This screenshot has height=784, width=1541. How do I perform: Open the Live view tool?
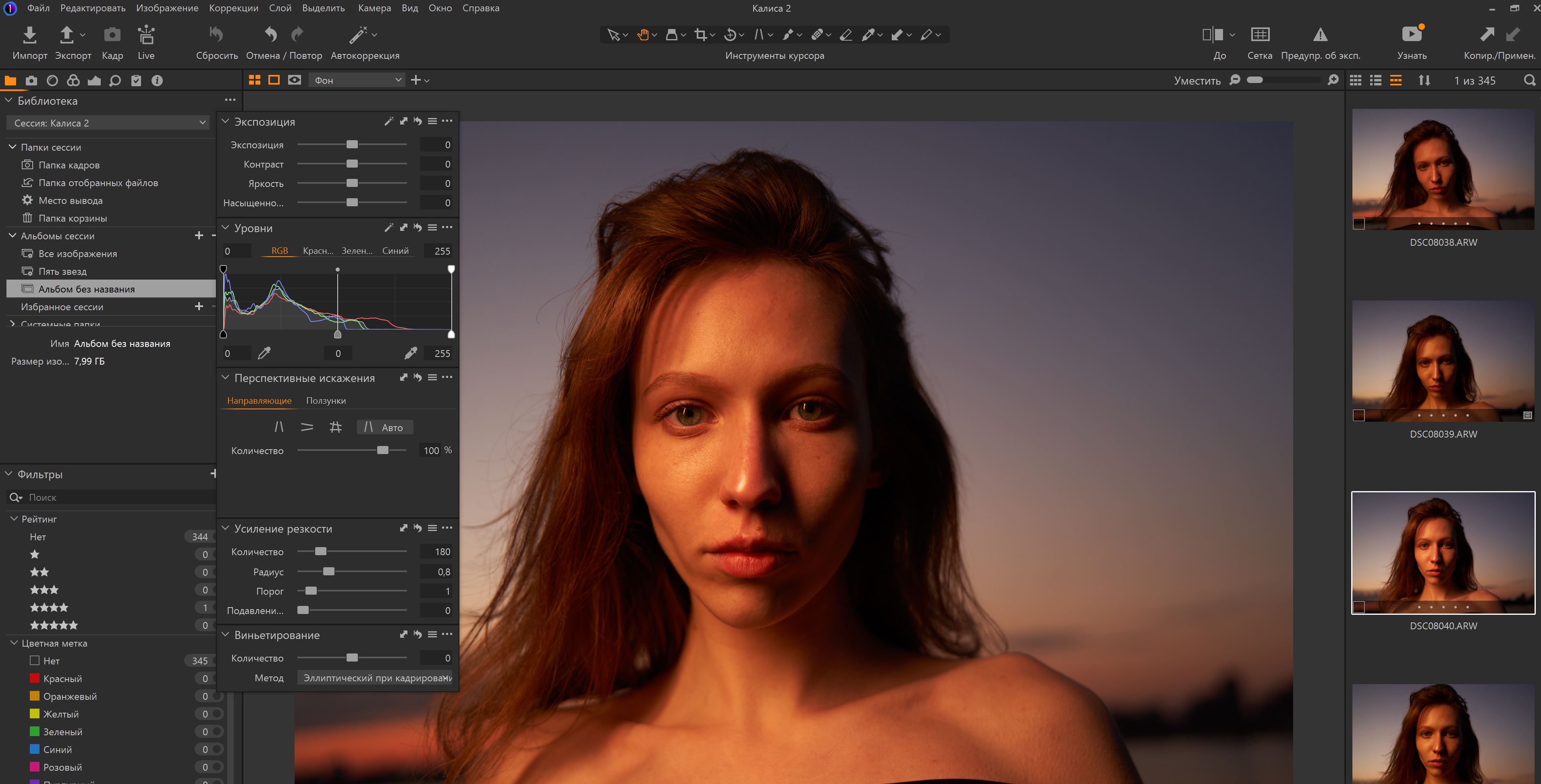click(x=146, y=35)
